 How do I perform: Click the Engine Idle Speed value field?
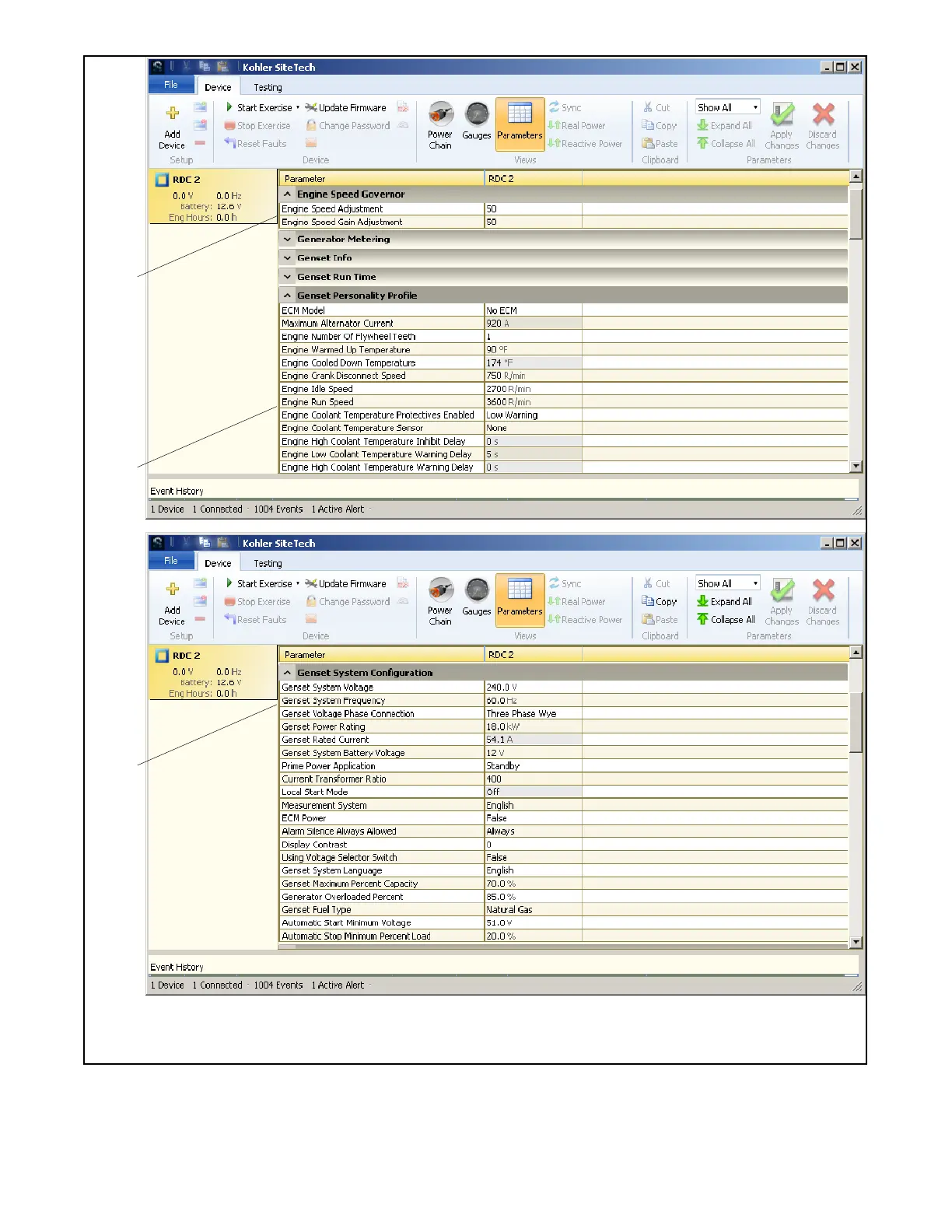click(x=533, y=389)
